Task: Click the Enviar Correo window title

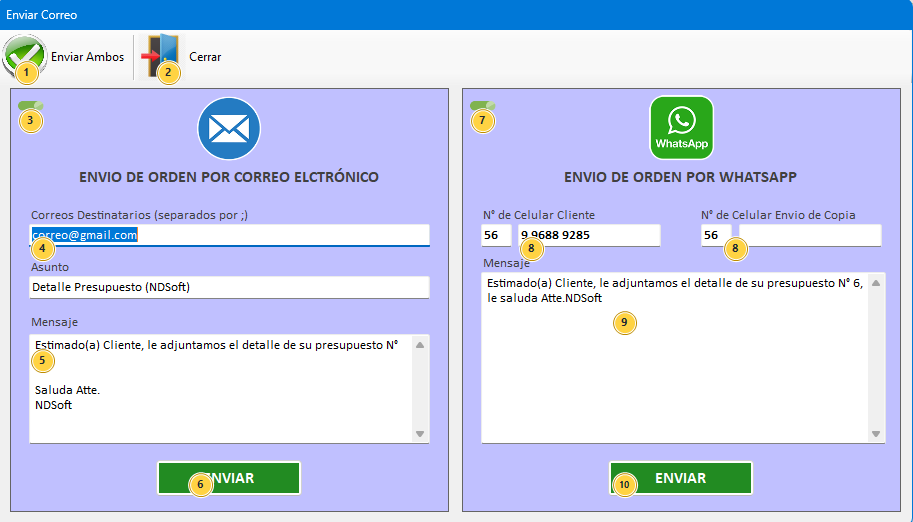Action: [x=41, y=15]
